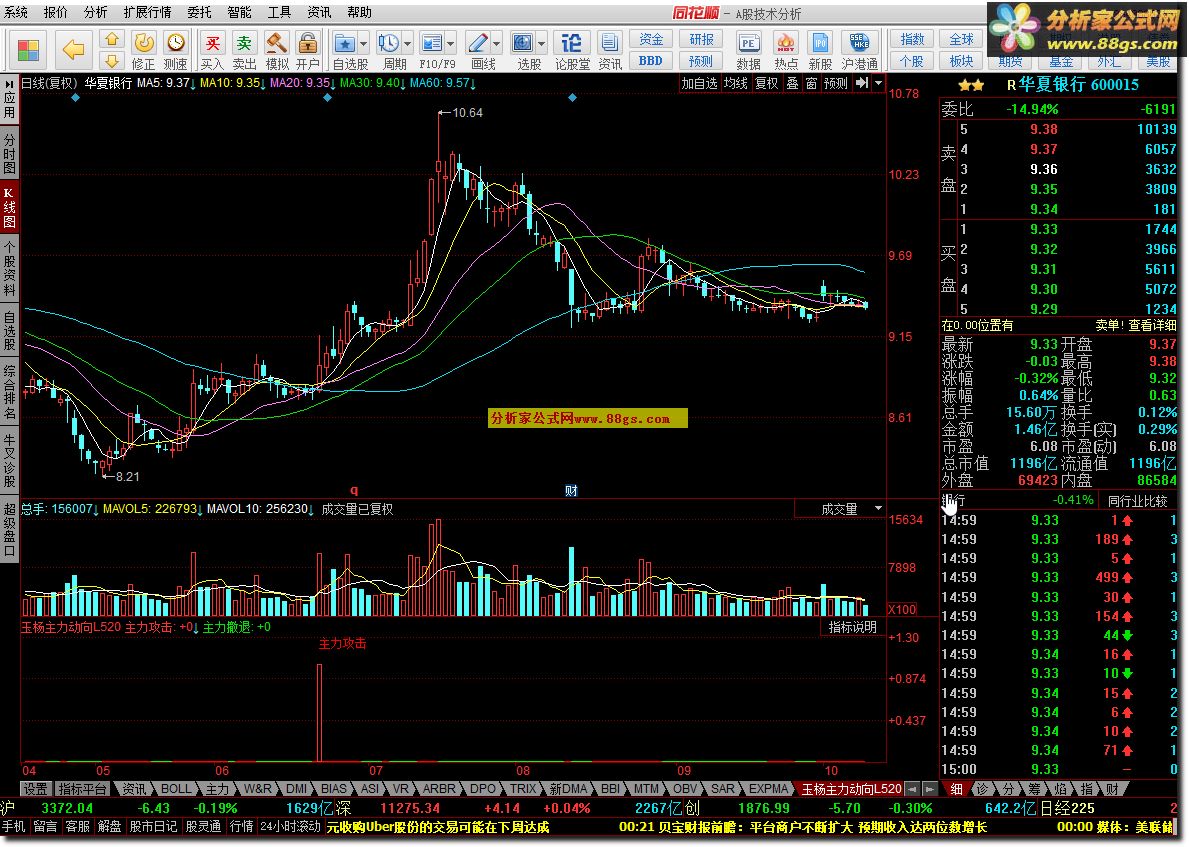Screen dimensions: 1189x847
Task: Open the 新股 IPO icon
Action: pos(820,51)
